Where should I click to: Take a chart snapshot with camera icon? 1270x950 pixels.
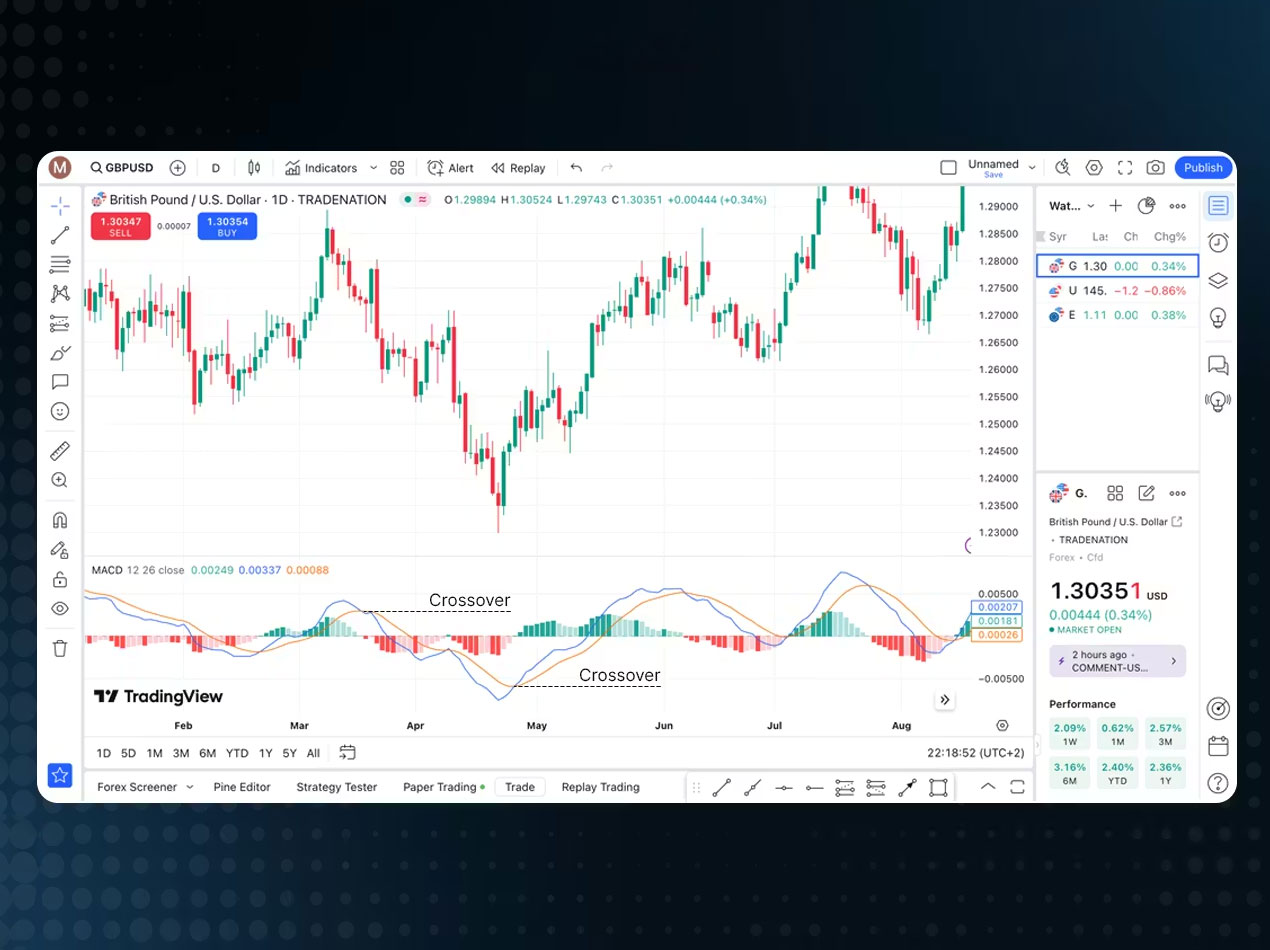pos(1155,168)
